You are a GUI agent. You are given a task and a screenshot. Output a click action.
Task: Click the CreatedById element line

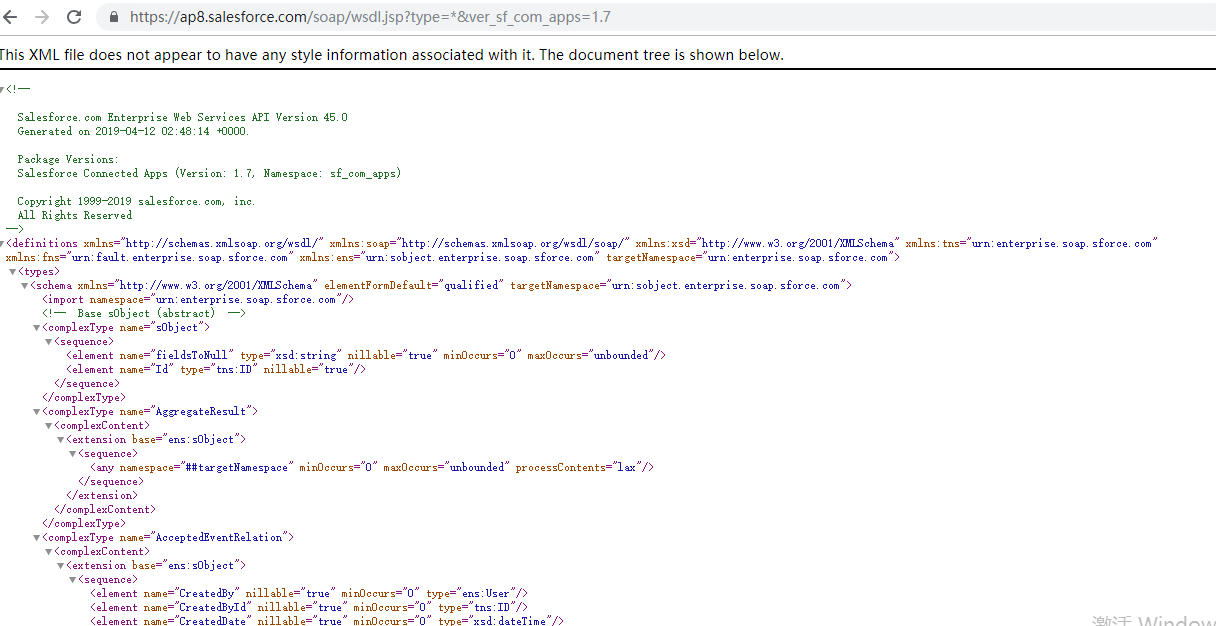309,607
